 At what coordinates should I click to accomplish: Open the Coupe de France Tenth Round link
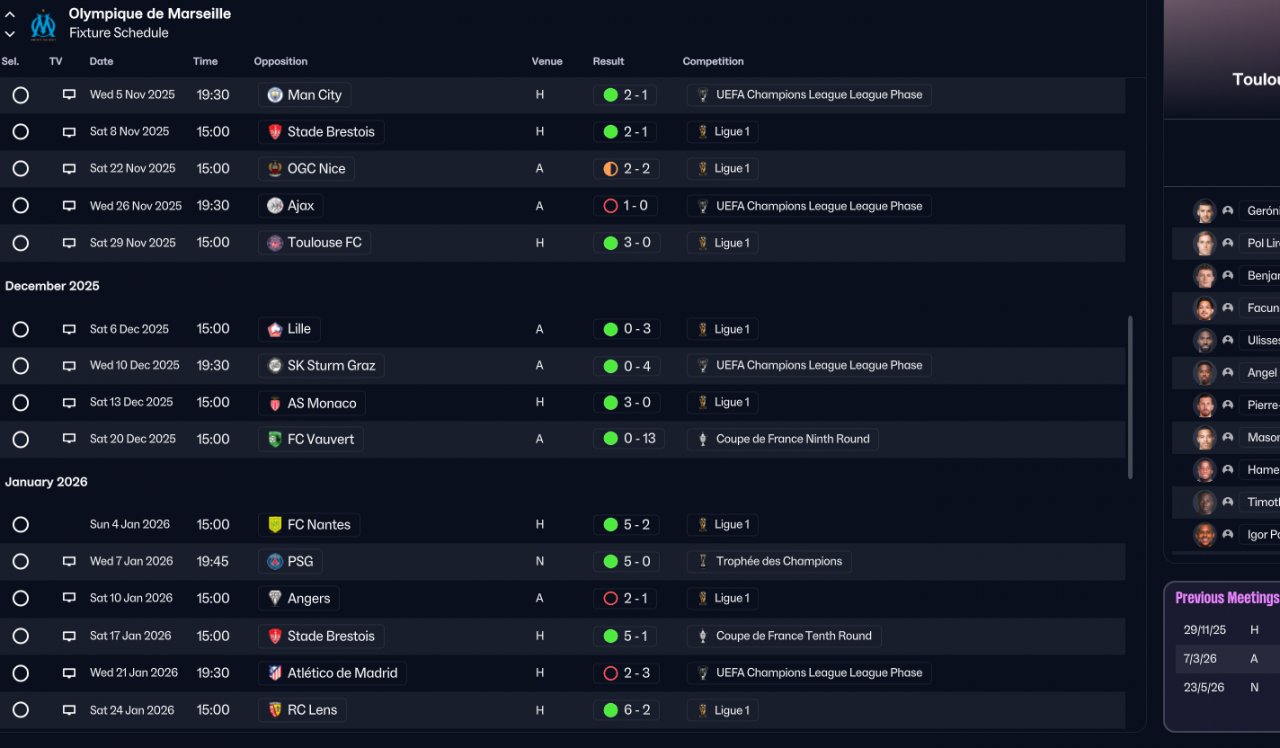793,636
